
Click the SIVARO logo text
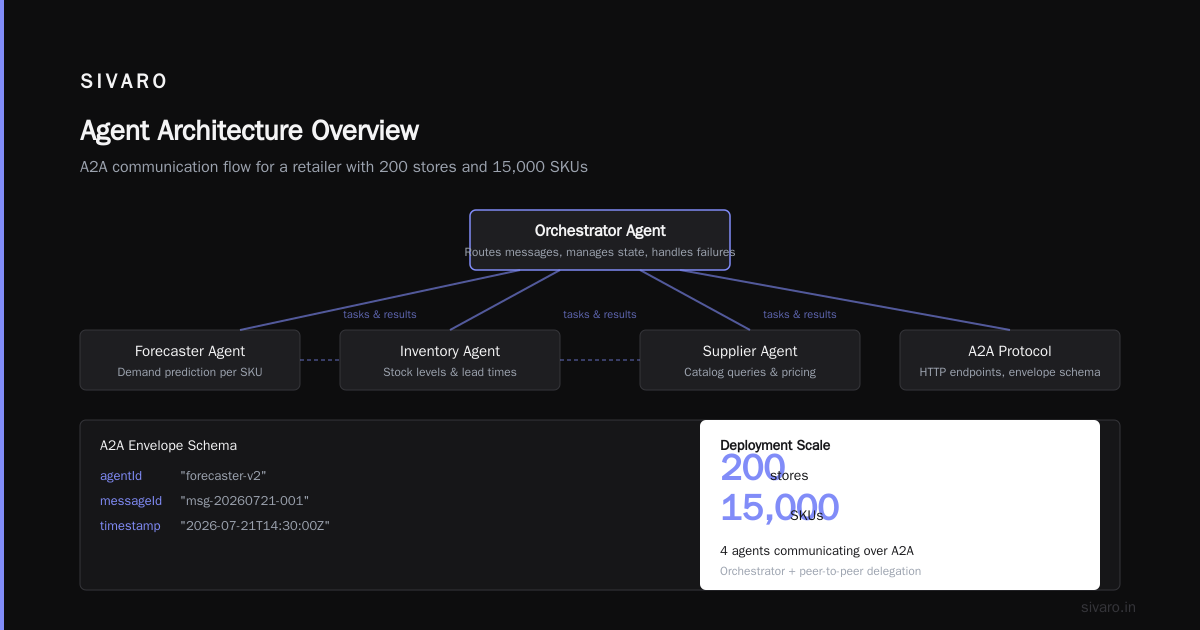coord(124,81)
